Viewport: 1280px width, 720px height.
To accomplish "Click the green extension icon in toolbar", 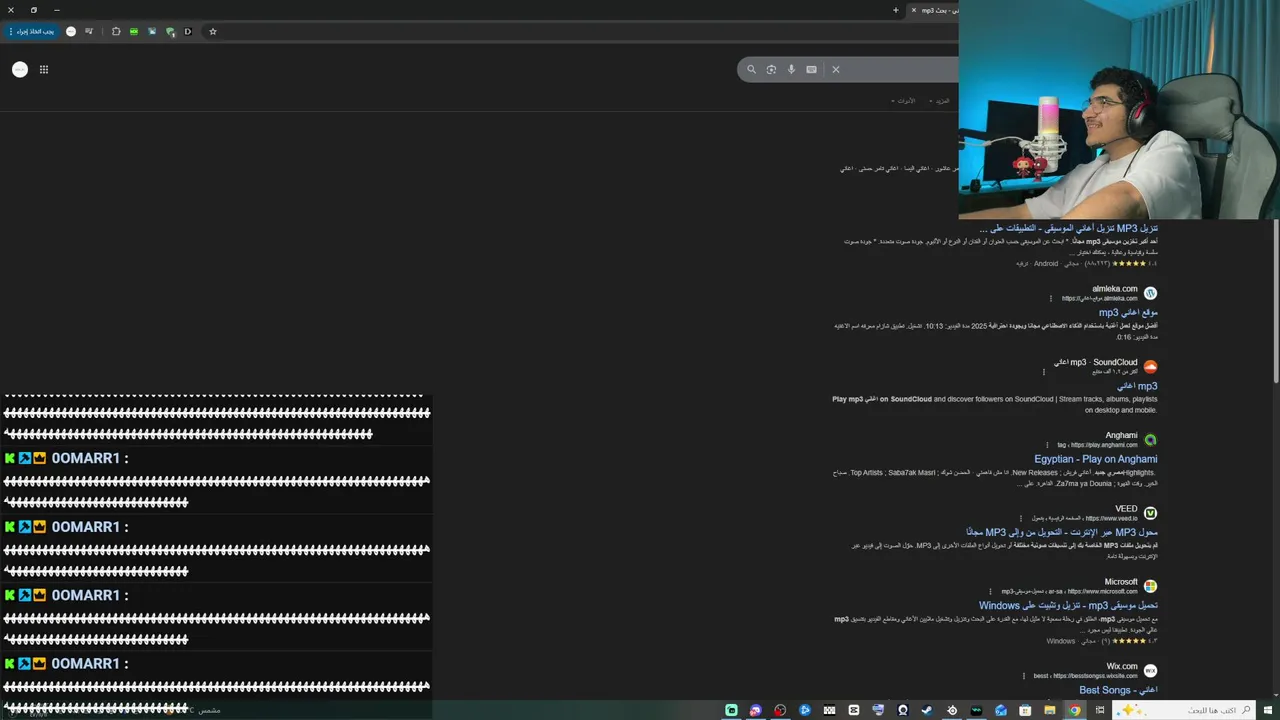I will tap(134, 31).
